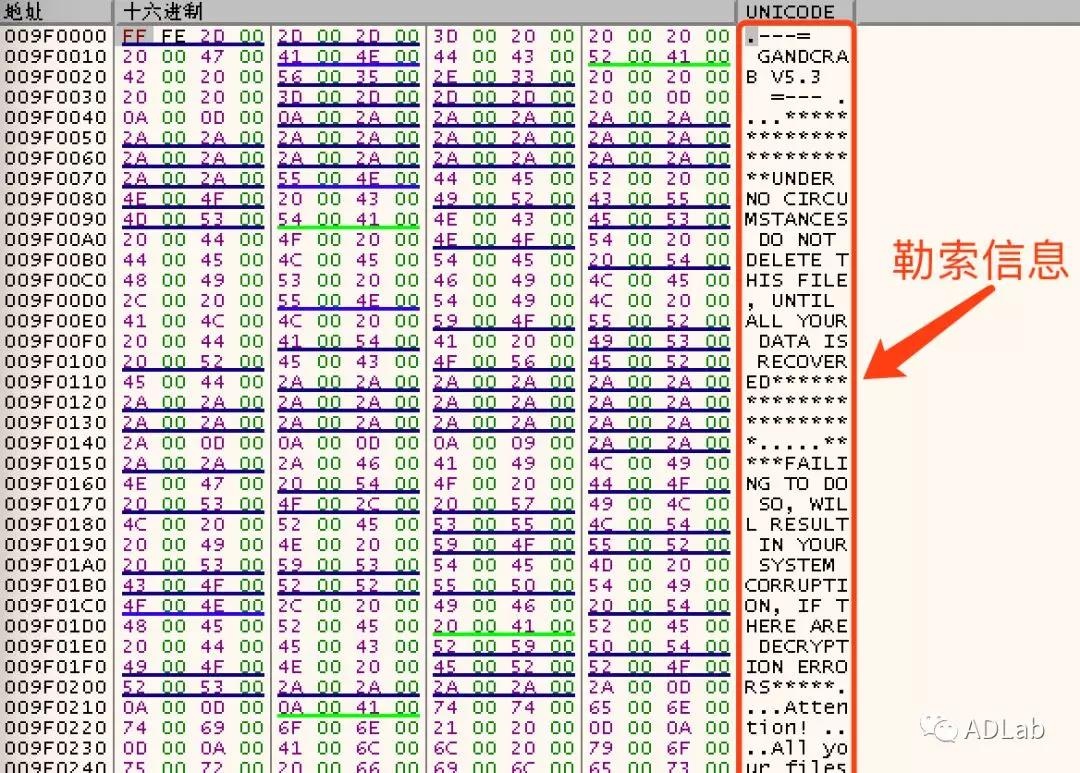This screenshot has height=773, width=1080.
Task: Select the UNICODE column header
Action: point(790,11)
